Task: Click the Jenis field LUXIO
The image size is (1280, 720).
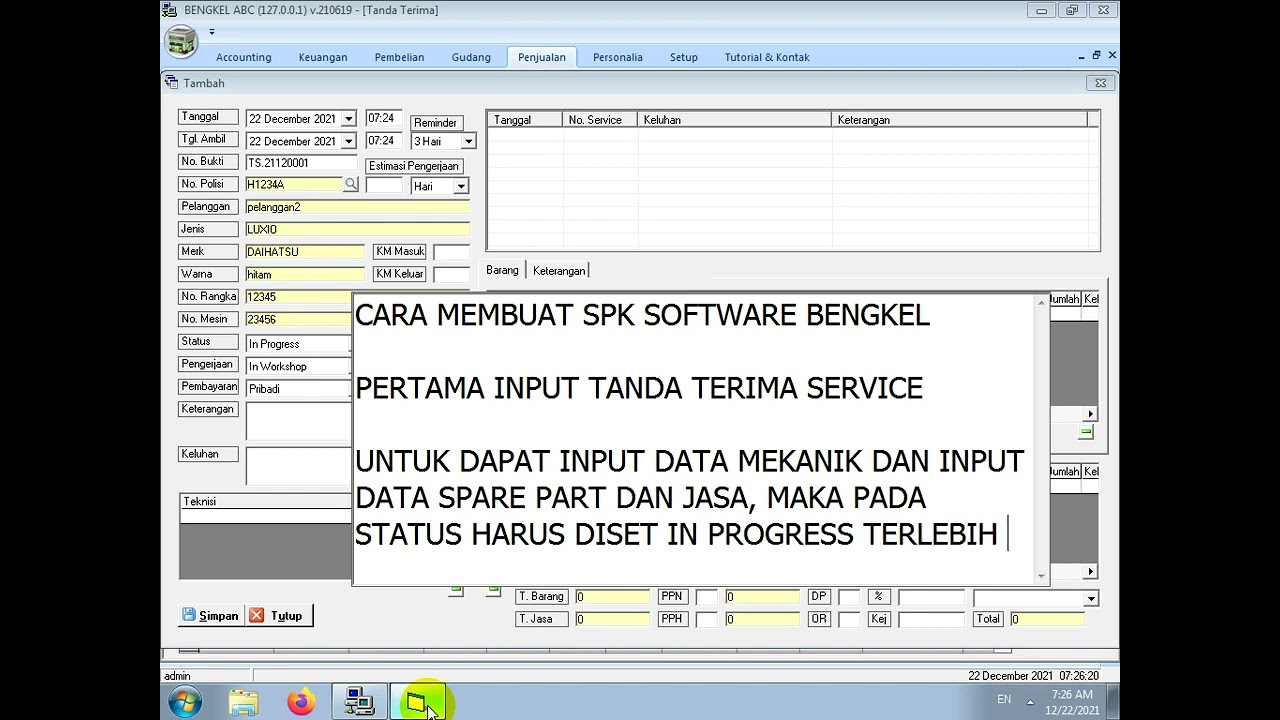Action: coord(357,229)
